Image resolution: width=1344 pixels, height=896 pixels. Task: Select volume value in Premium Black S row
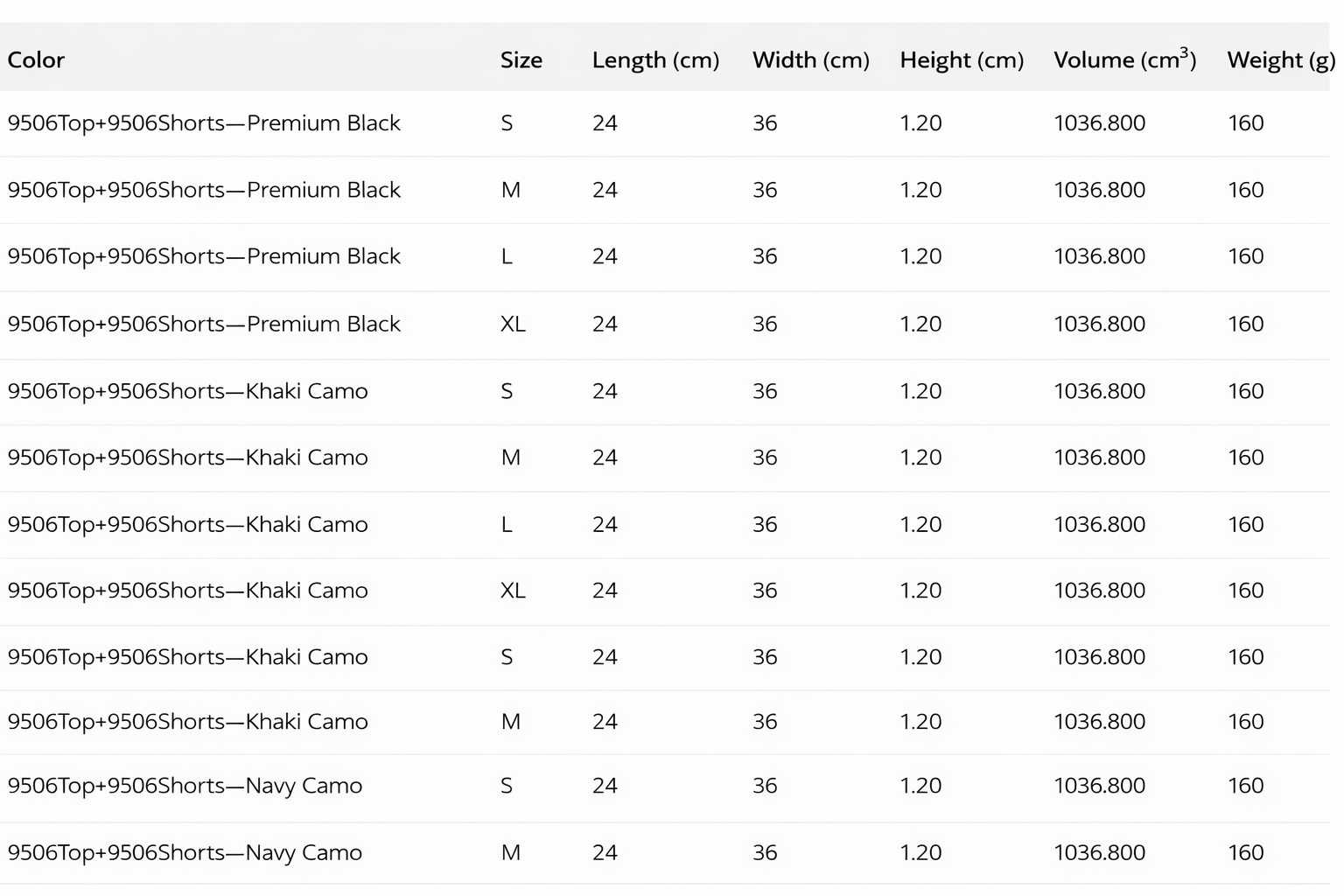click(x=1099, y=123)
